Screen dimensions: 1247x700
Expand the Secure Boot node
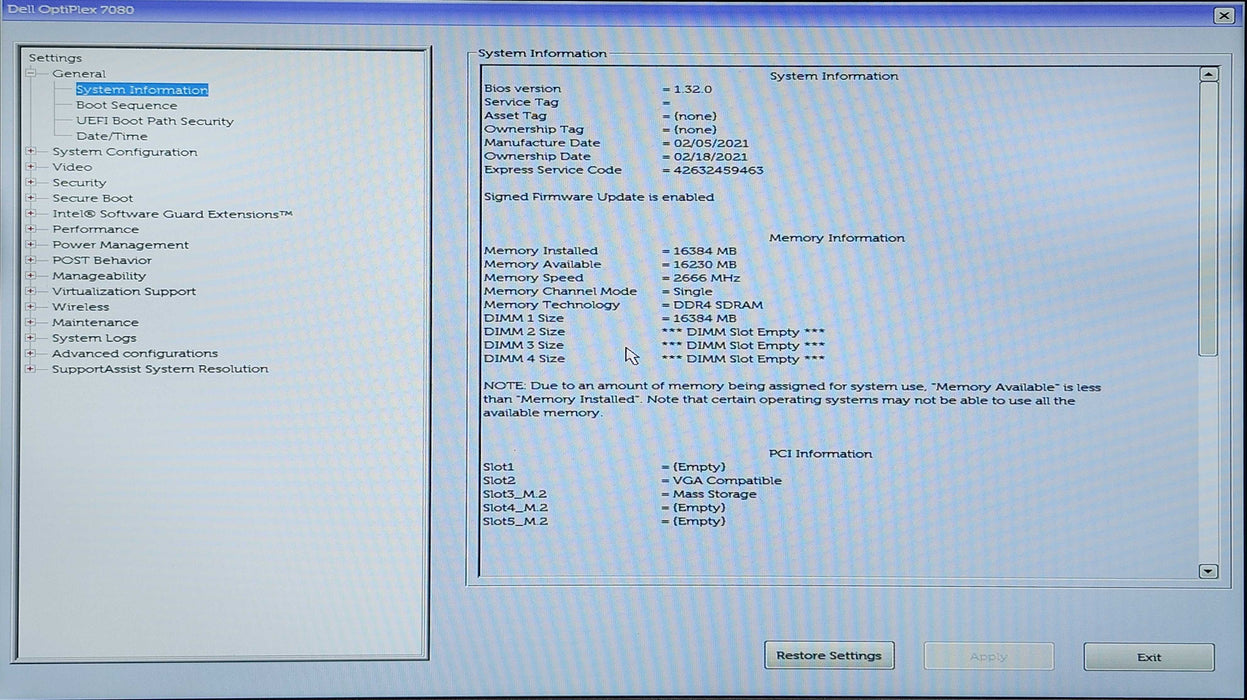pos(31,198)
